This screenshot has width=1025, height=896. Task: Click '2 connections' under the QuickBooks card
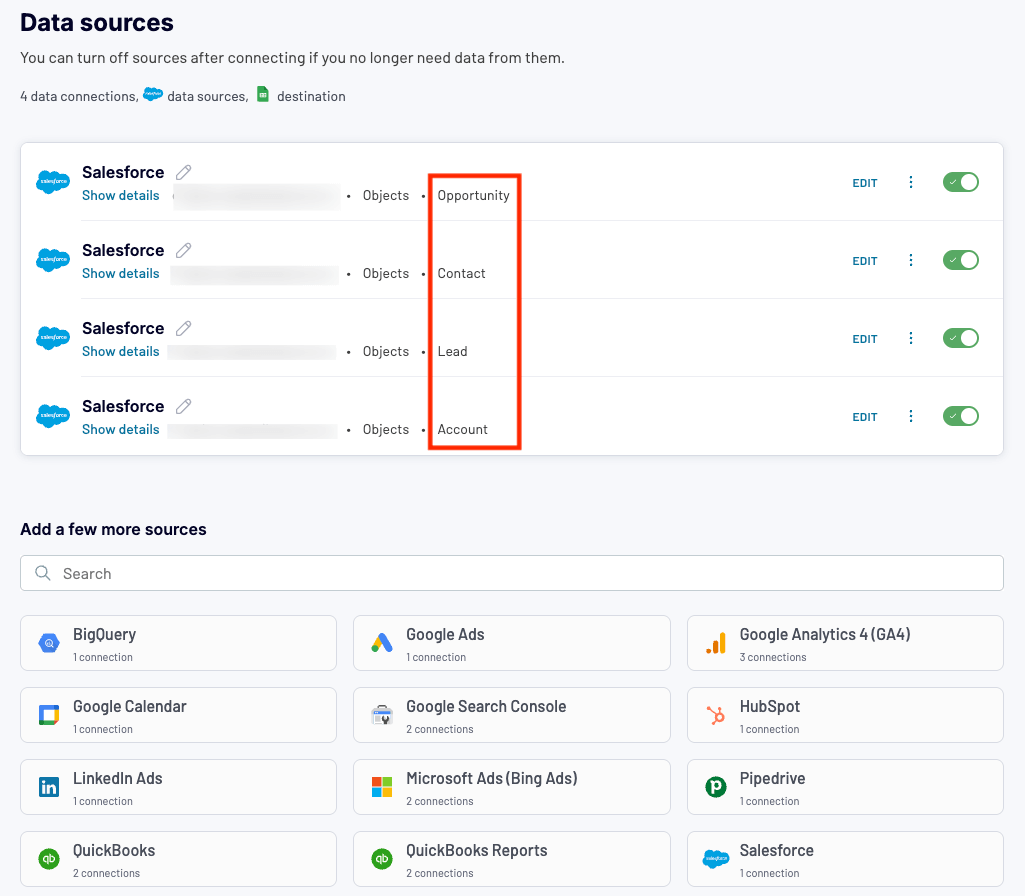(107, 873)
